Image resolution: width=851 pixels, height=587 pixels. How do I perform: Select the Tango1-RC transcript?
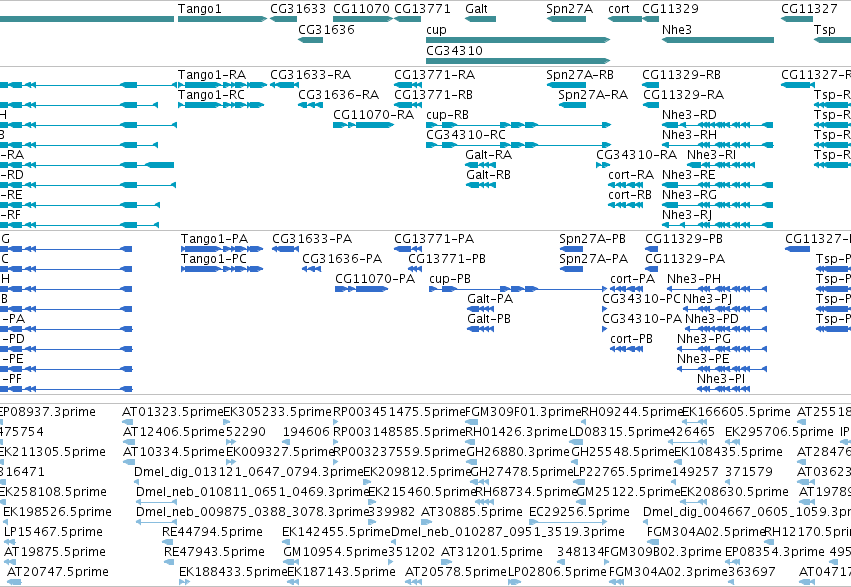[x=221, y=105]
